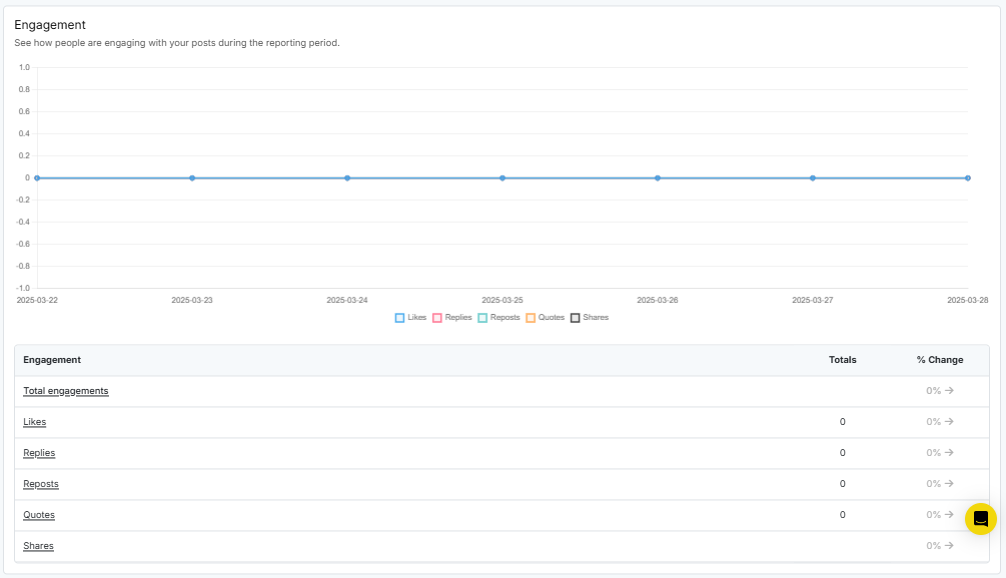
Task: Click the chart data point for 2025-03-26
Action: pyautogui.click(x=658, y=178)
